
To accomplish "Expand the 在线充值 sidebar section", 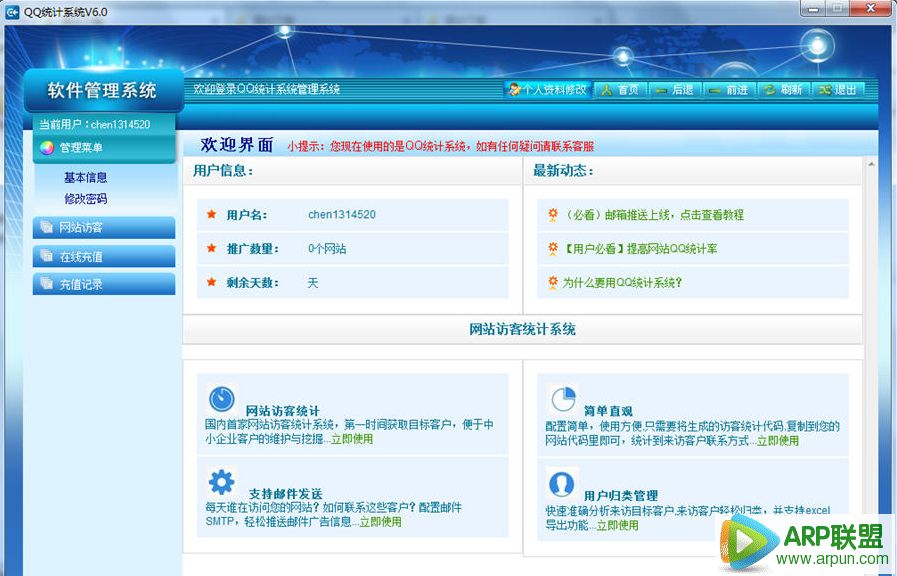I will point(104,256).
